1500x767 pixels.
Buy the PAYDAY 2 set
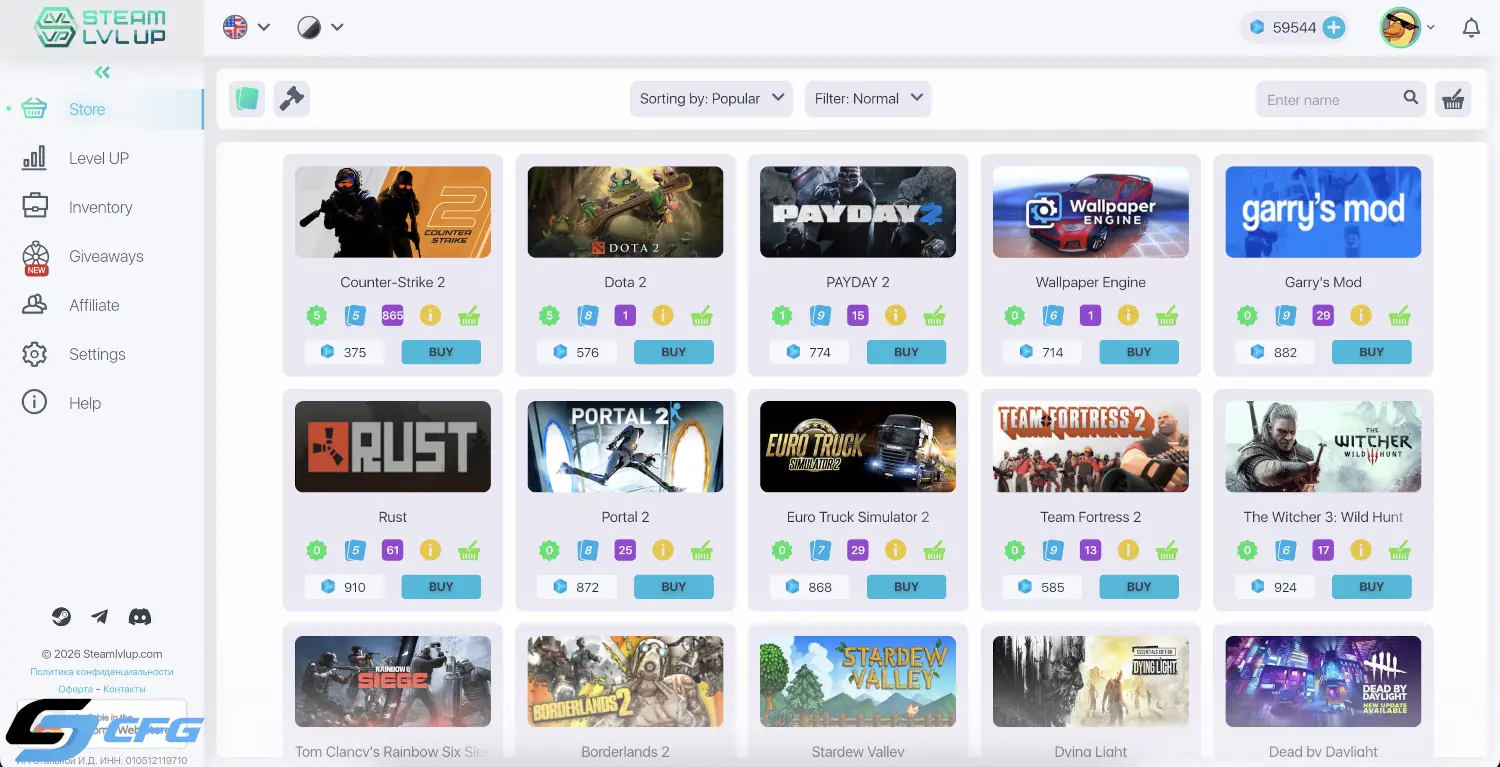[x=906, y=352]
